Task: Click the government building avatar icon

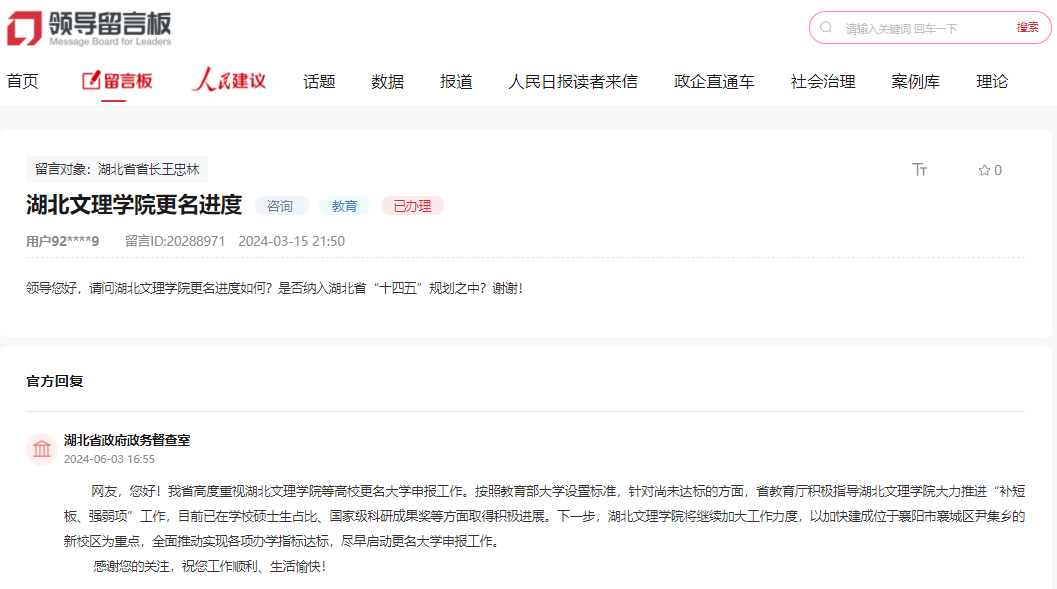Action: (42, 449)
